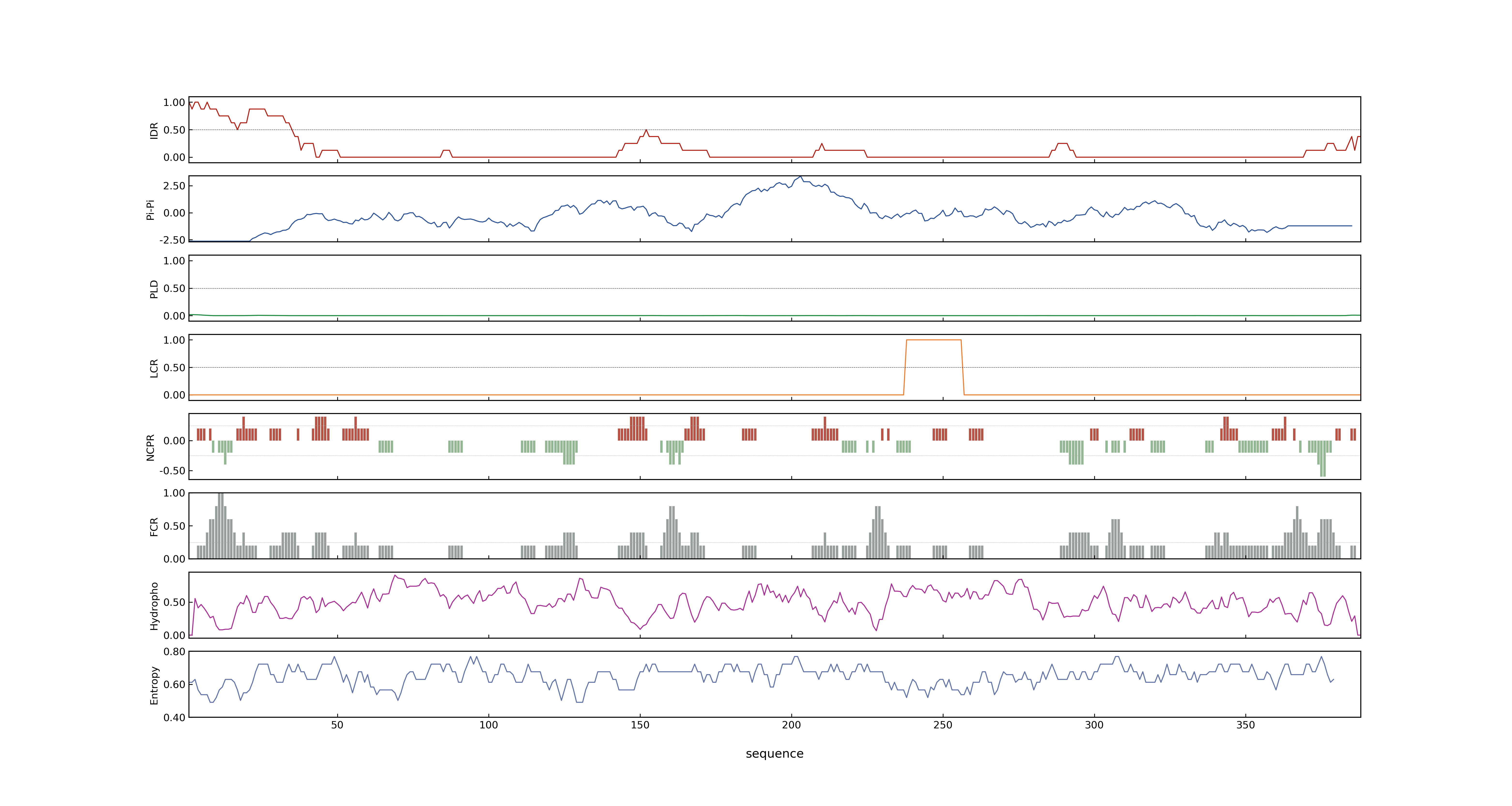Image resolution: width=1512 pixels, height=806 pixels.
Task: Click the 0.50 tick on Hydropho axis
Action: (174, 602)
